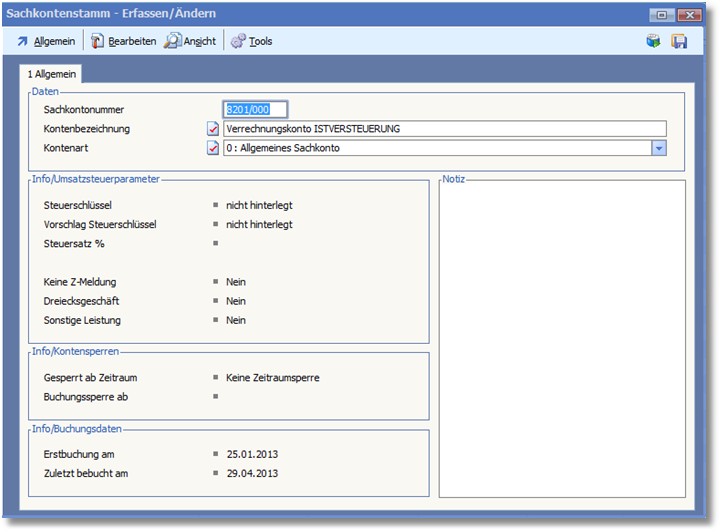
Task: Toggle the checkmark beside Kontenbezeichnung
Action: point(213,129)
